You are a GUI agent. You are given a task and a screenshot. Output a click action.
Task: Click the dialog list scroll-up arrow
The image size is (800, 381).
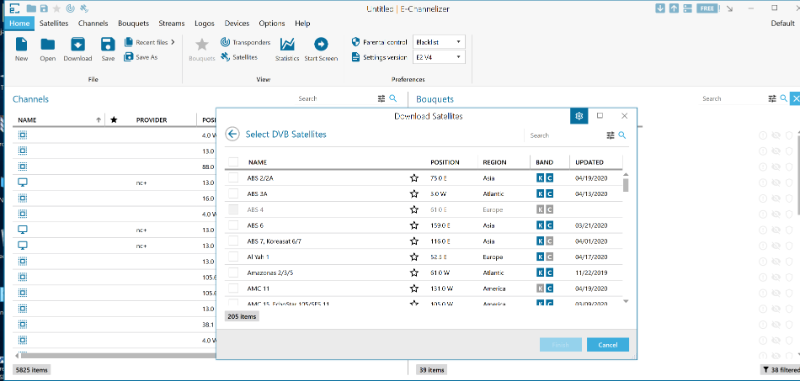click(x=626, y=175)
